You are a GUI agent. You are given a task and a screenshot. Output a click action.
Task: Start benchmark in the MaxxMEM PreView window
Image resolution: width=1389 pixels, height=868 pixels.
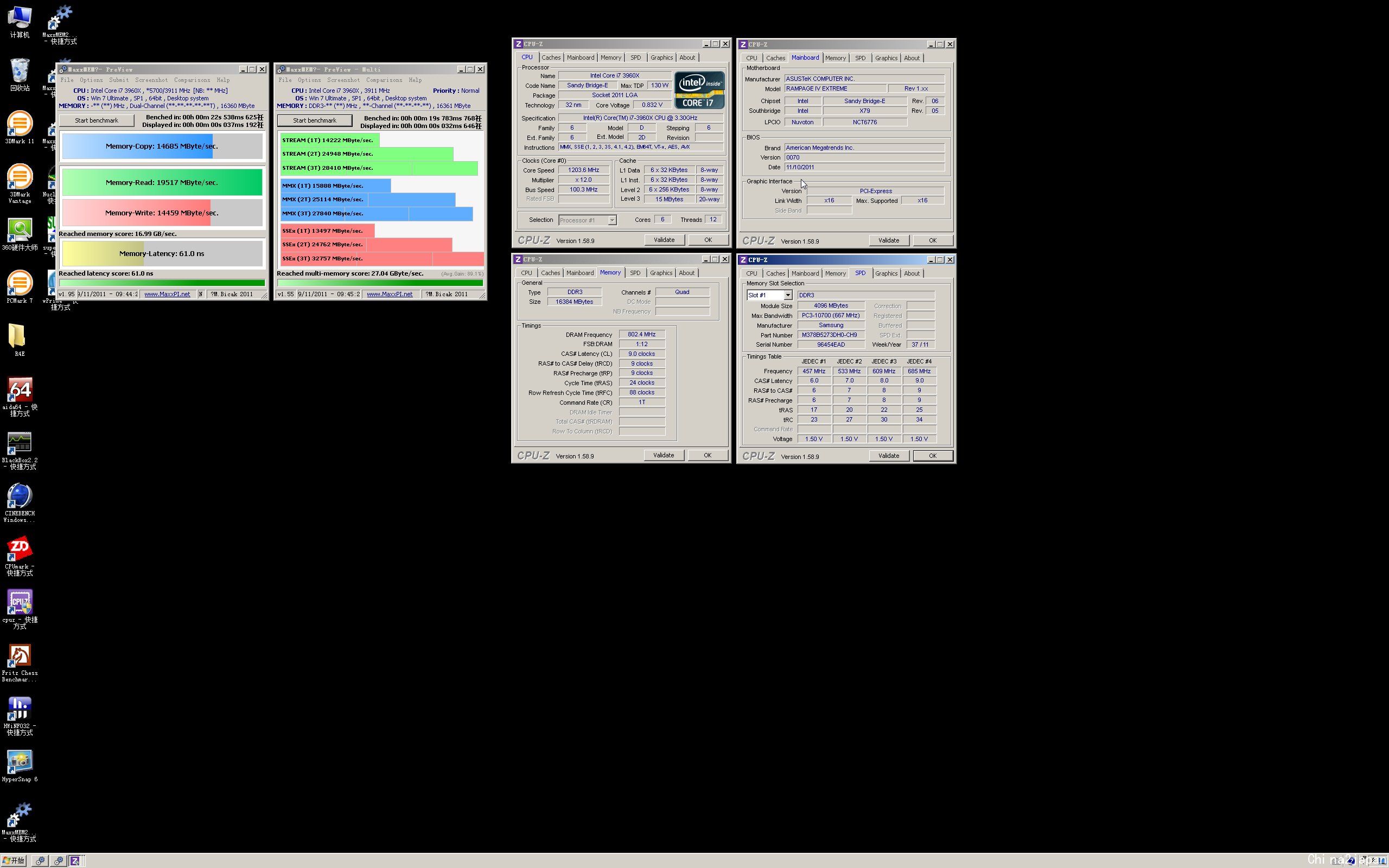pos(97,120)
